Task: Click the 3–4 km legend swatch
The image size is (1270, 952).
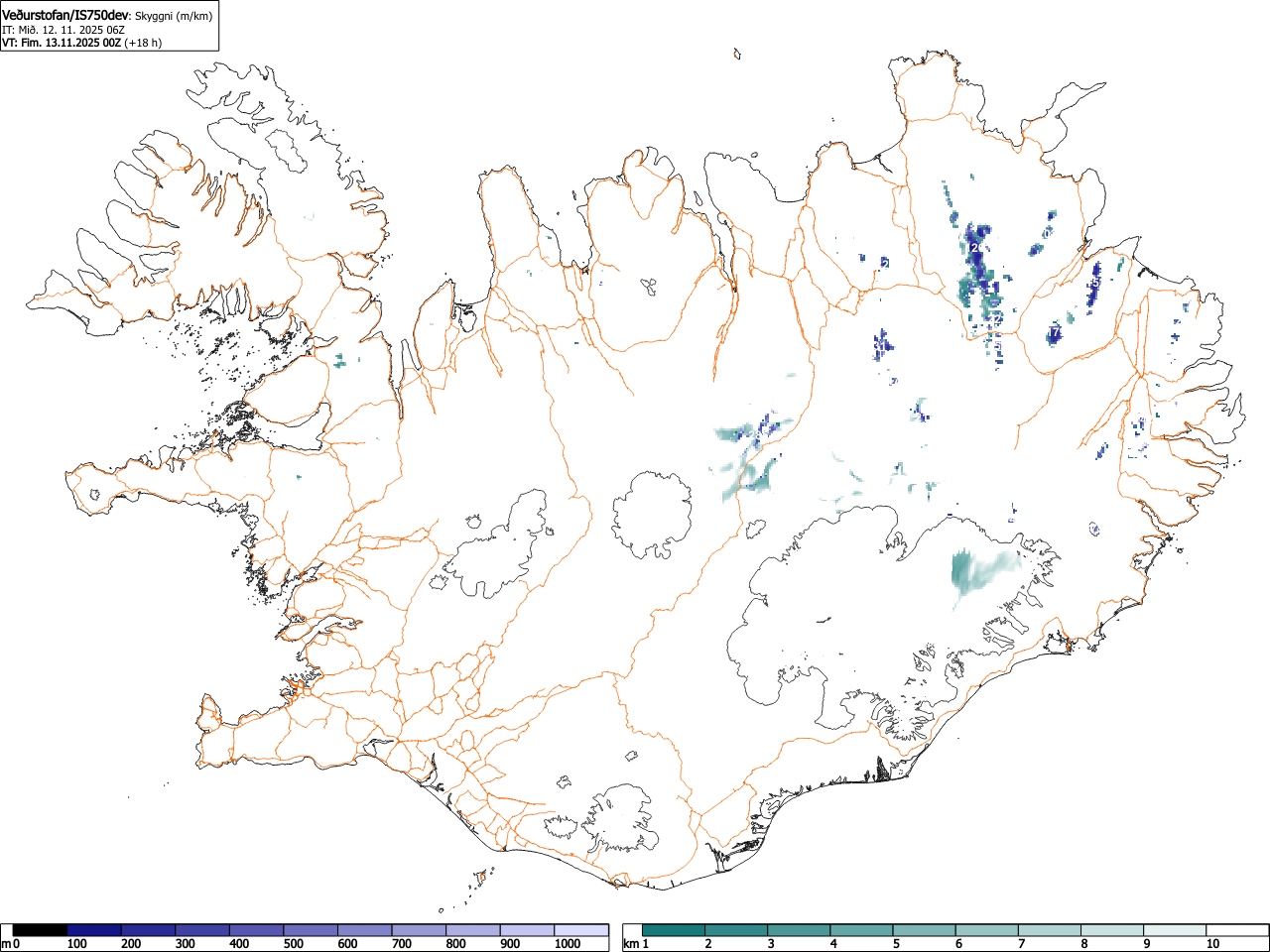Action: [x=799, y=930]
